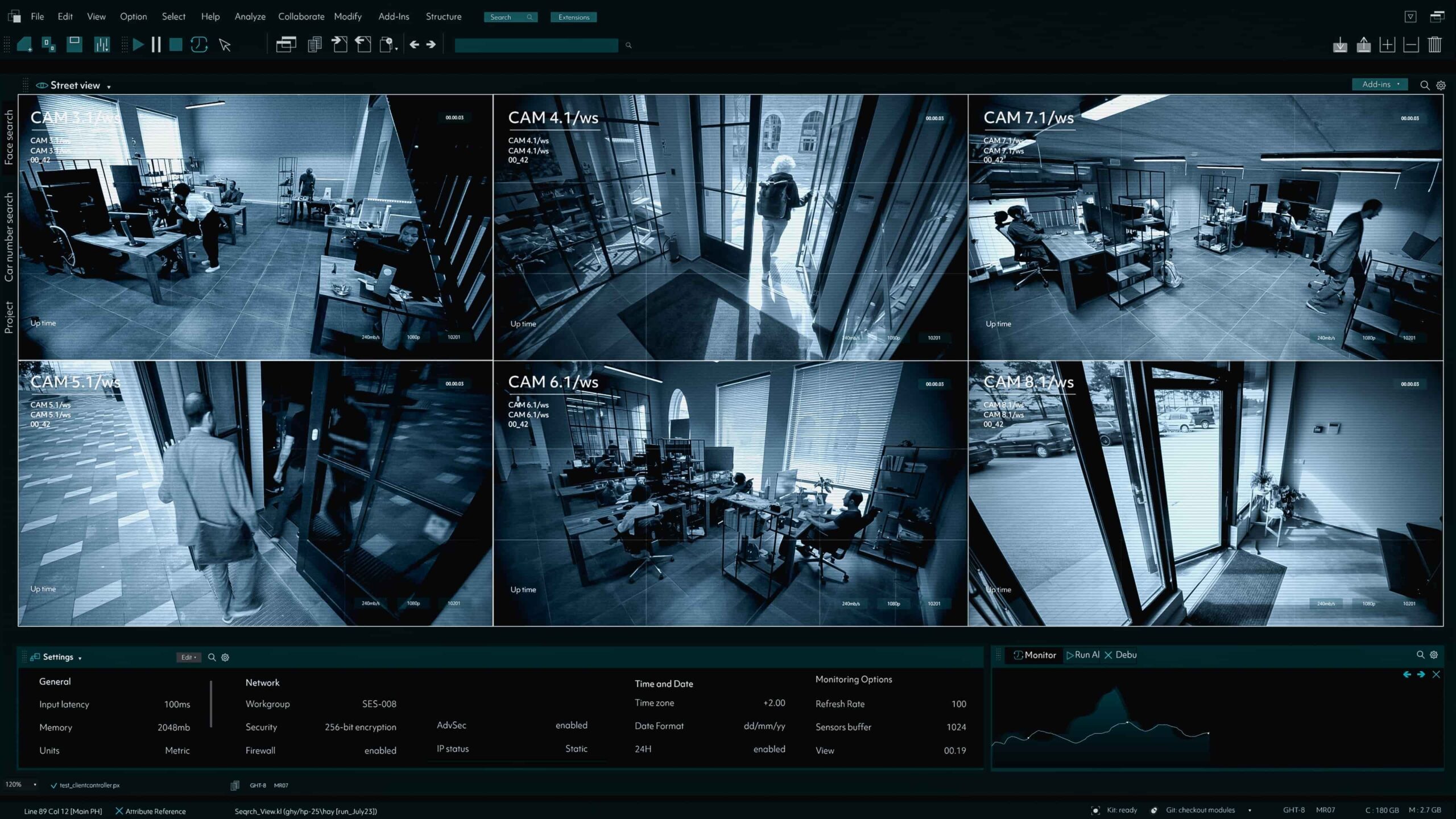1456x819 pixels.
Task: Click the Extensions button
Action: pos(573,17)
